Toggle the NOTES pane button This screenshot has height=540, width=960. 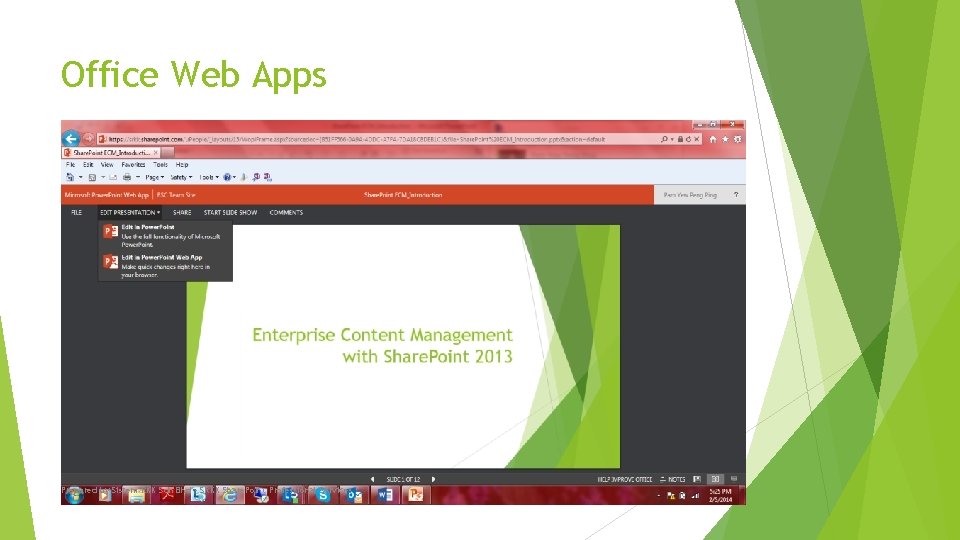[672, 479]
